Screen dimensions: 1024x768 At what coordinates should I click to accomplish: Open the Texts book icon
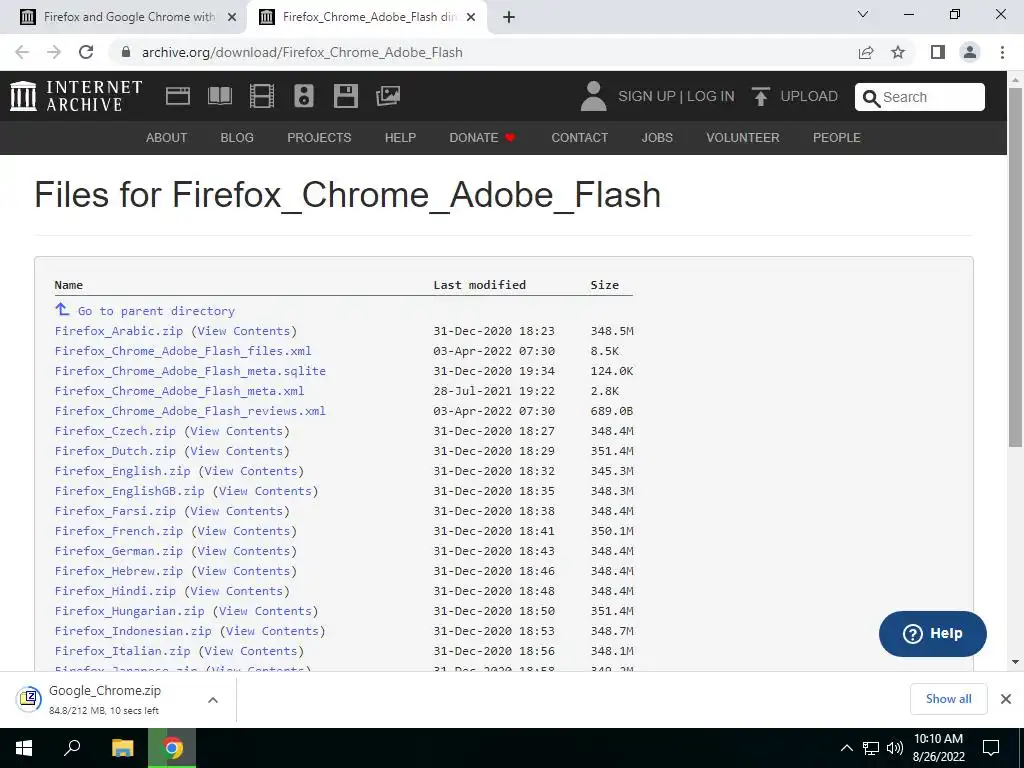219,96
